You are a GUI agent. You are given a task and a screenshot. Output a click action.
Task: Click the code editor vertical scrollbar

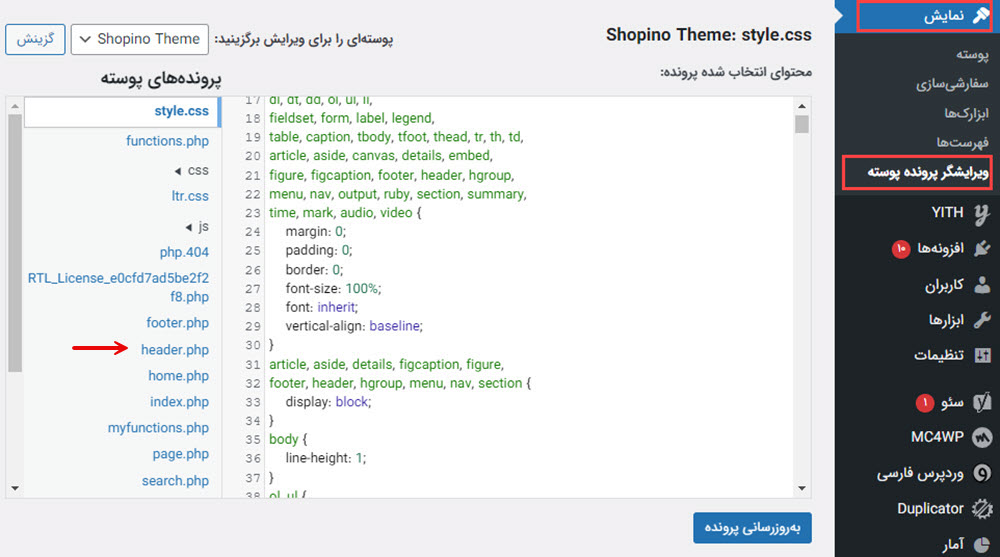pos(802,300)
